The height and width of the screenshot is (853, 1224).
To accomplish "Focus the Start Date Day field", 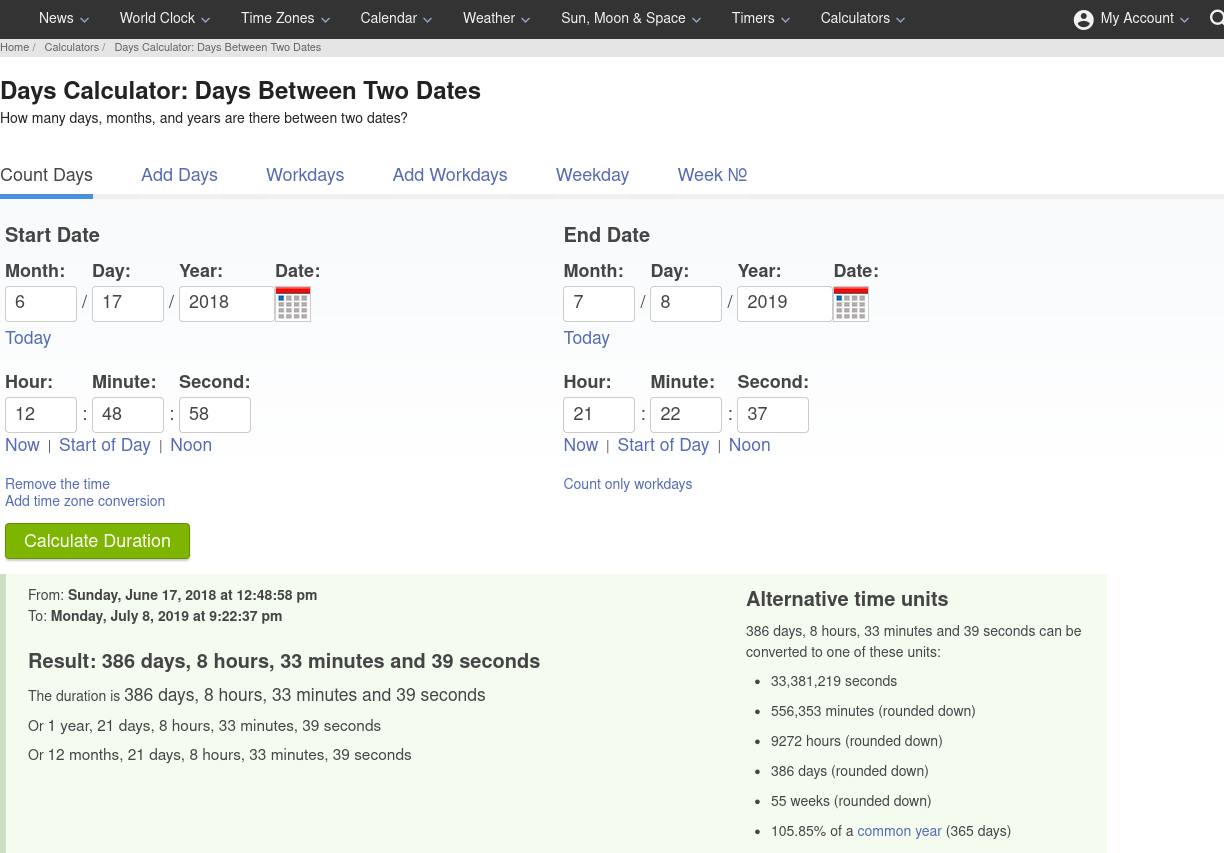I will [128, 304].
